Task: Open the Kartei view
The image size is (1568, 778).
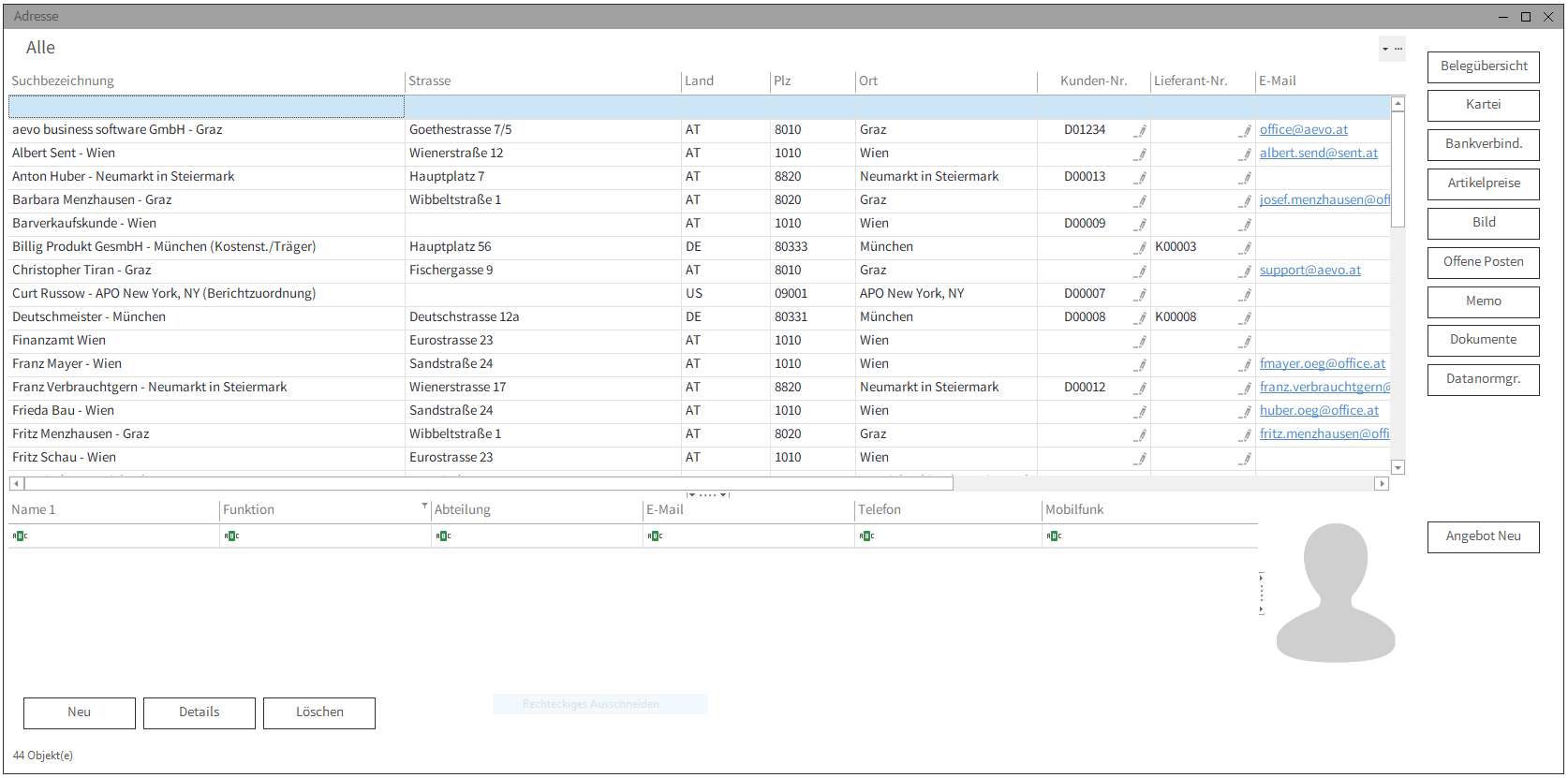Action: point(1484,105)
